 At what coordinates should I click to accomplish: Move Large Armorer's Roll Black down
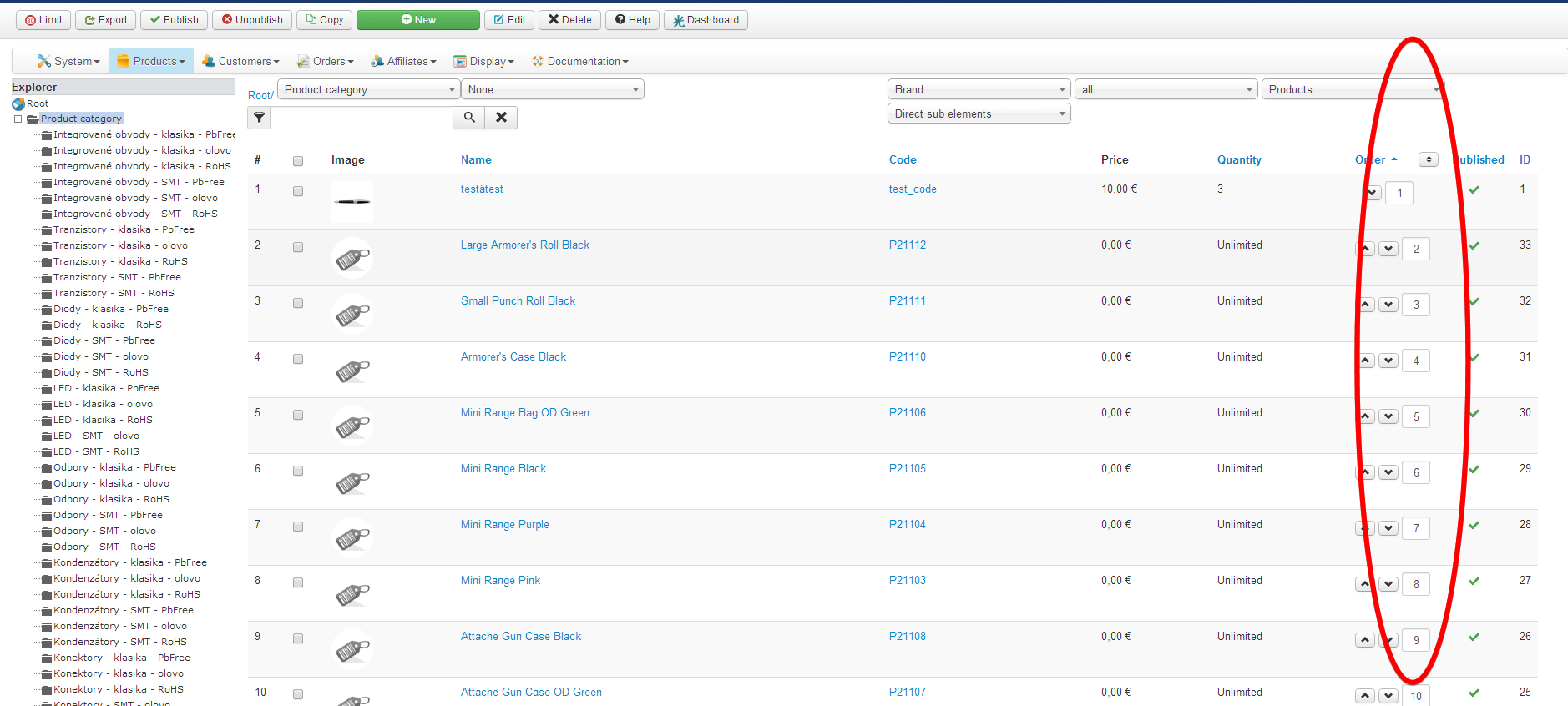(1388, 249)
